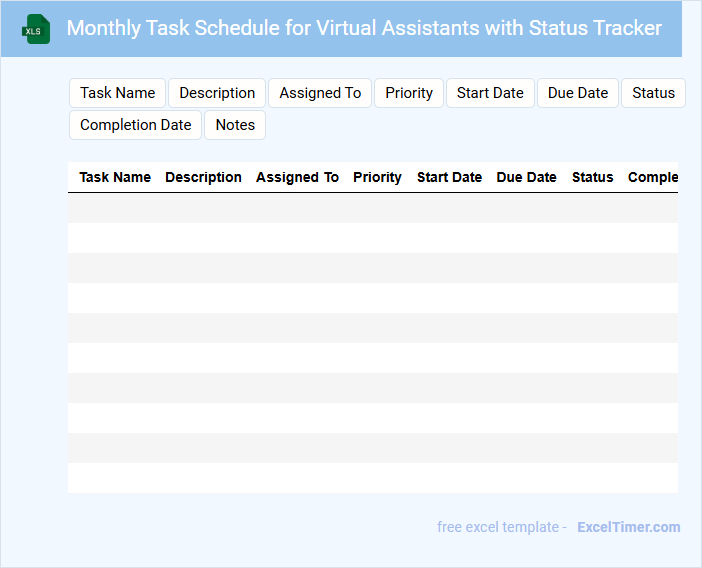Select the Due Date tag
702x568 pixels.
tap(578, 93)
